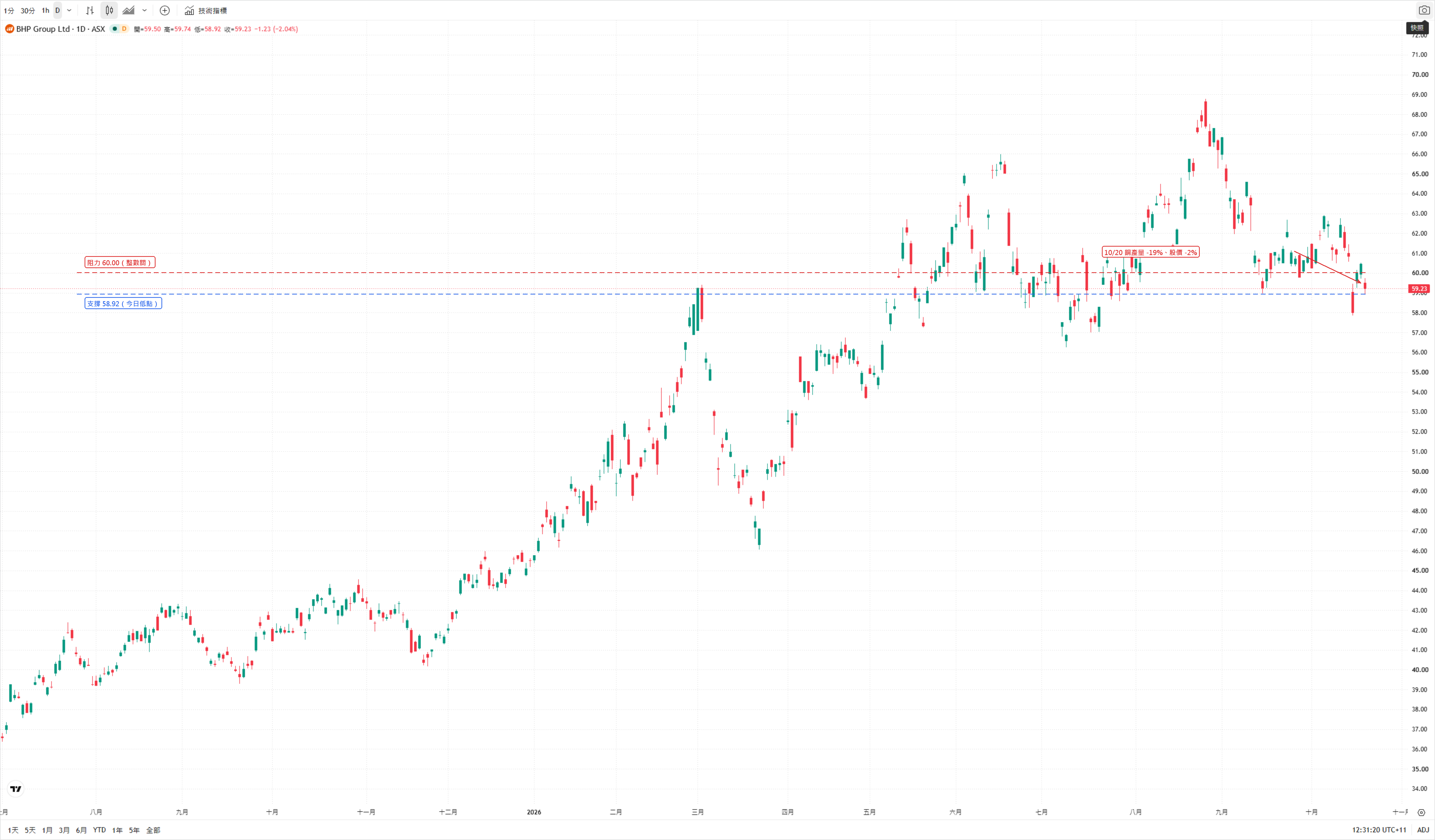
Task: Set range to 6月
Action: 81,830
